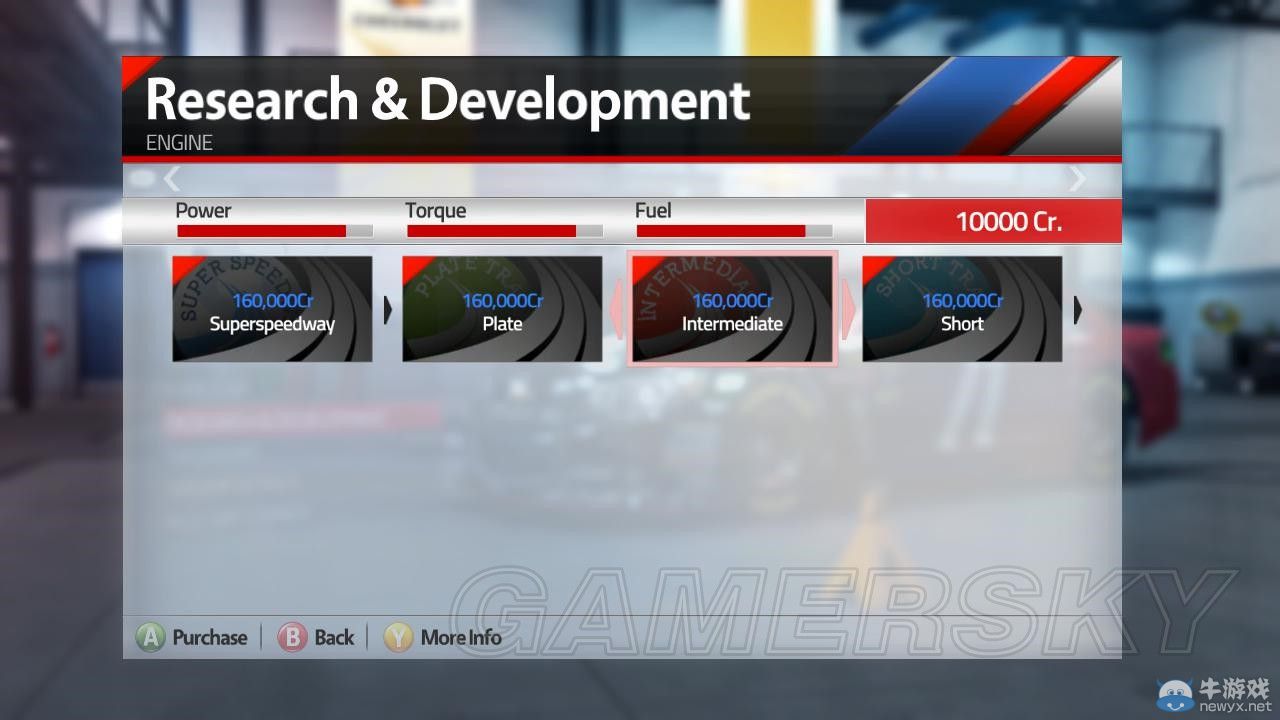Click the ENGINE subtitle text
Screen dimensions: 1280x720
[179, 143]
